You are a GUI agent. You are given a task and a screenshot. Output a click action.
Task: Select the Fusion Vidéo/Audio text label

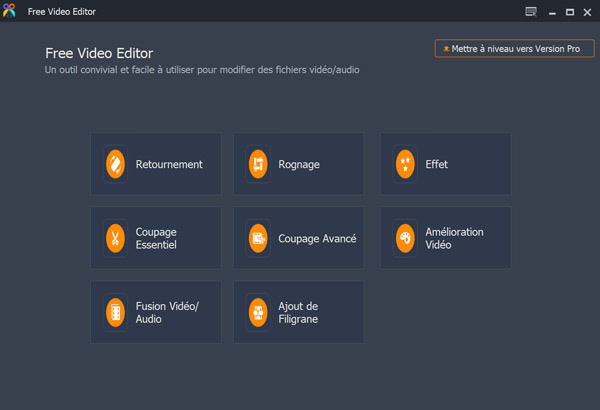[167, 312]
